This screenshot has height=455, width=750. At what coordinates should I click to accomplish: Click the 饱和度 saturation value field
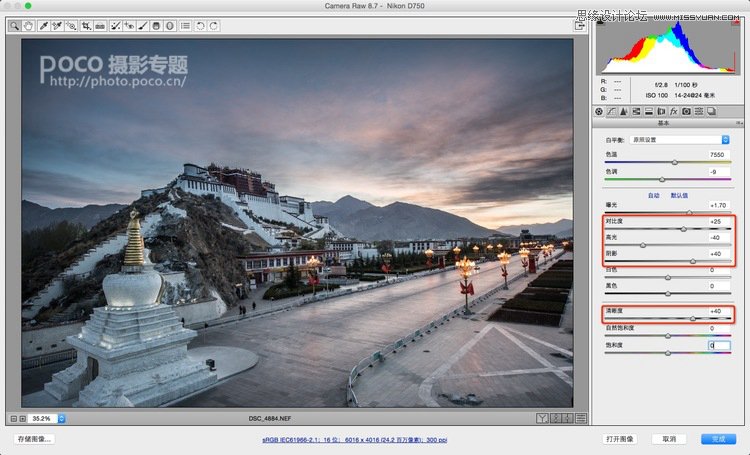(719, 345)
